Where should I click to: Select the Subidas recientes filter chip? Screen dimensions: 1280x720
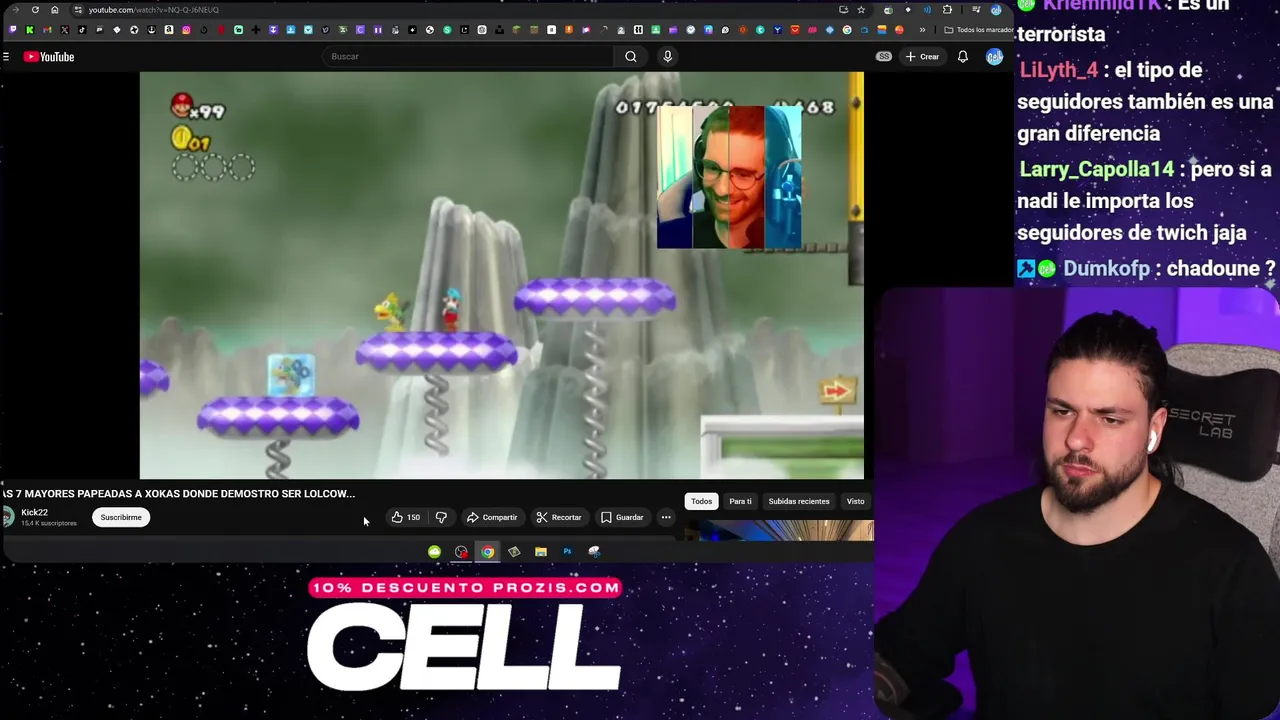(x=799, y=501)
